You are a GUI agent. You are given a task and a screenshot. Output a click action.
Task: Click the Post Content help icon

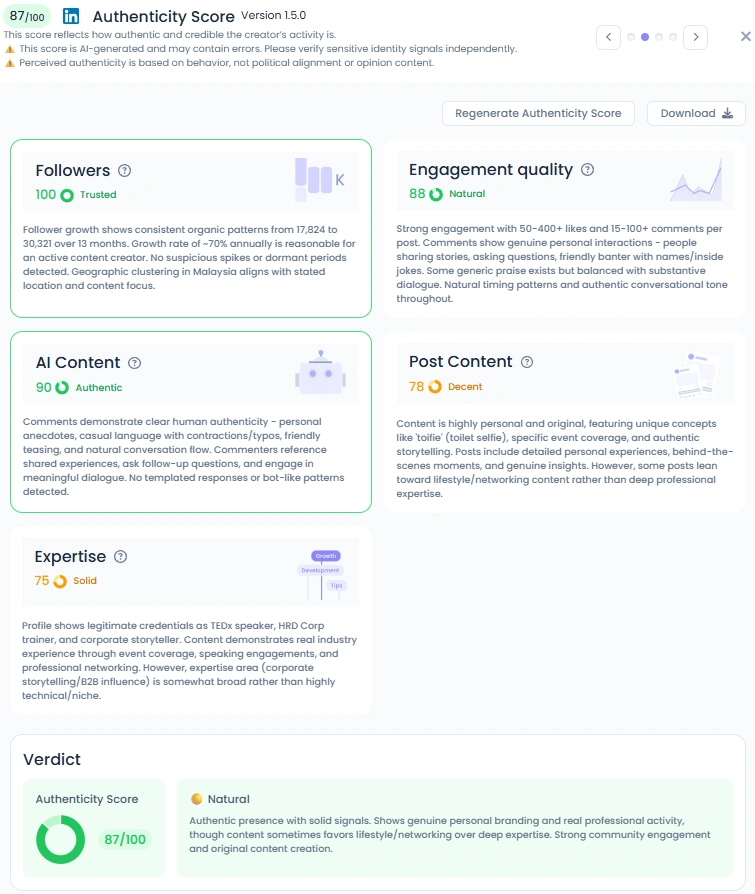(527, 361)
